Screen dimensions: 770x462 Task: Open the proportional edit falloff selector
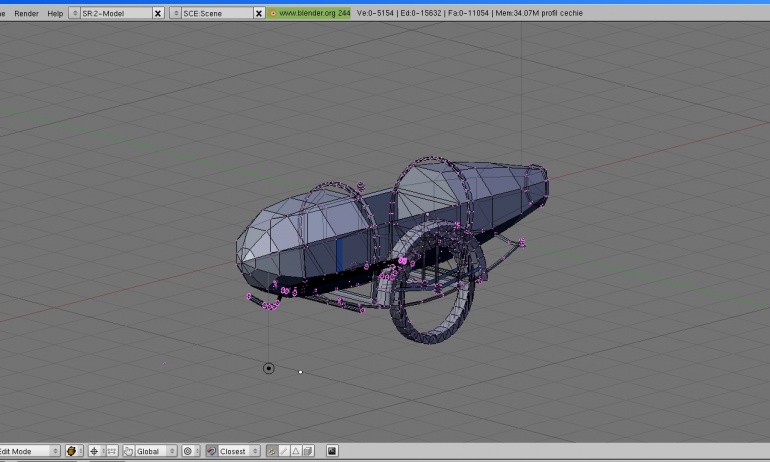coord(191,451)
